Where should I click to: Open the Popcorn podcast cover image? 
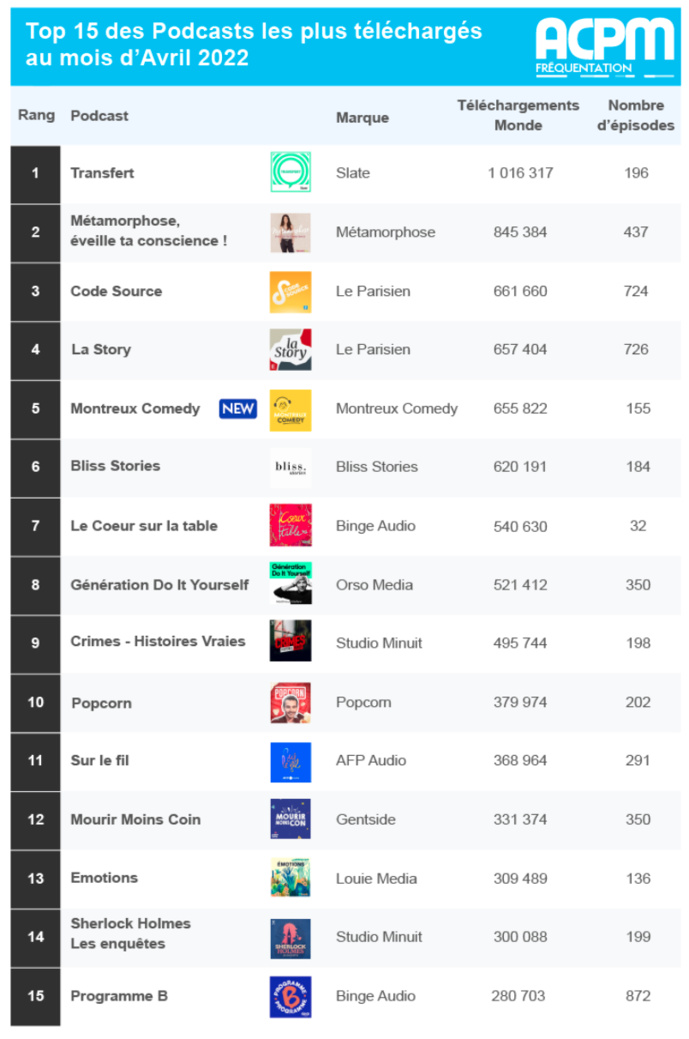290,702
